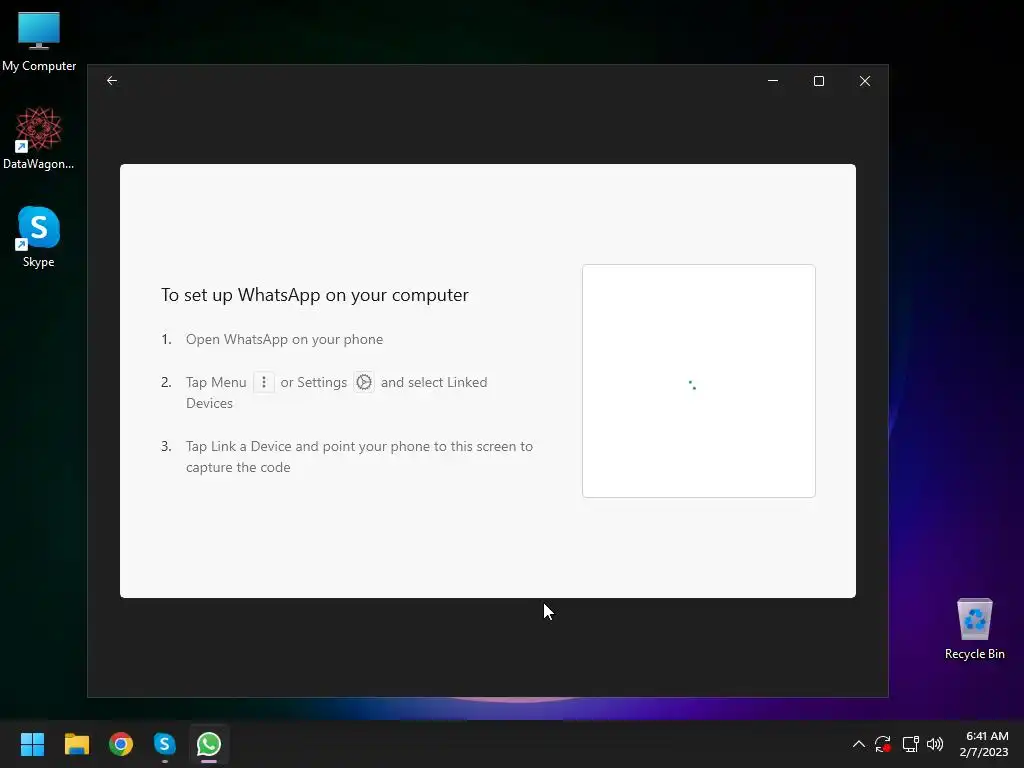The height and width of the screenshot is (768, 1024).
Task: Click the WhatsApp taskbar icon
Action: 209,744
